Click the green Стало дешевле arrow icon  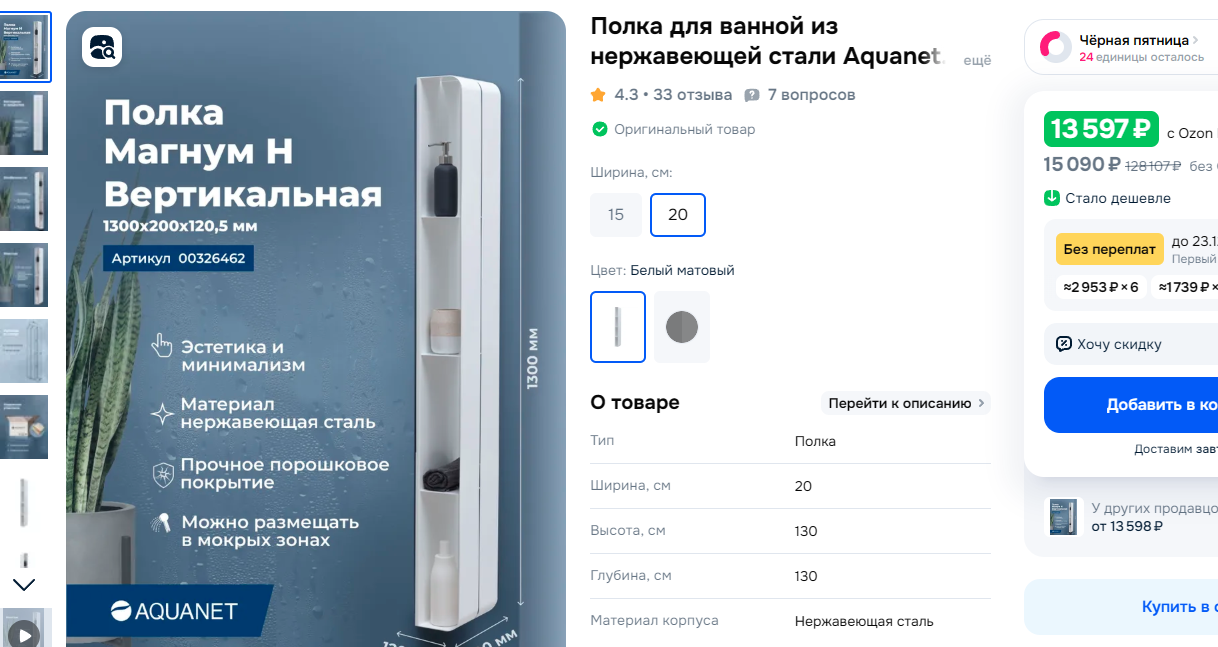pyautogui.click(x=1052, y=198)
